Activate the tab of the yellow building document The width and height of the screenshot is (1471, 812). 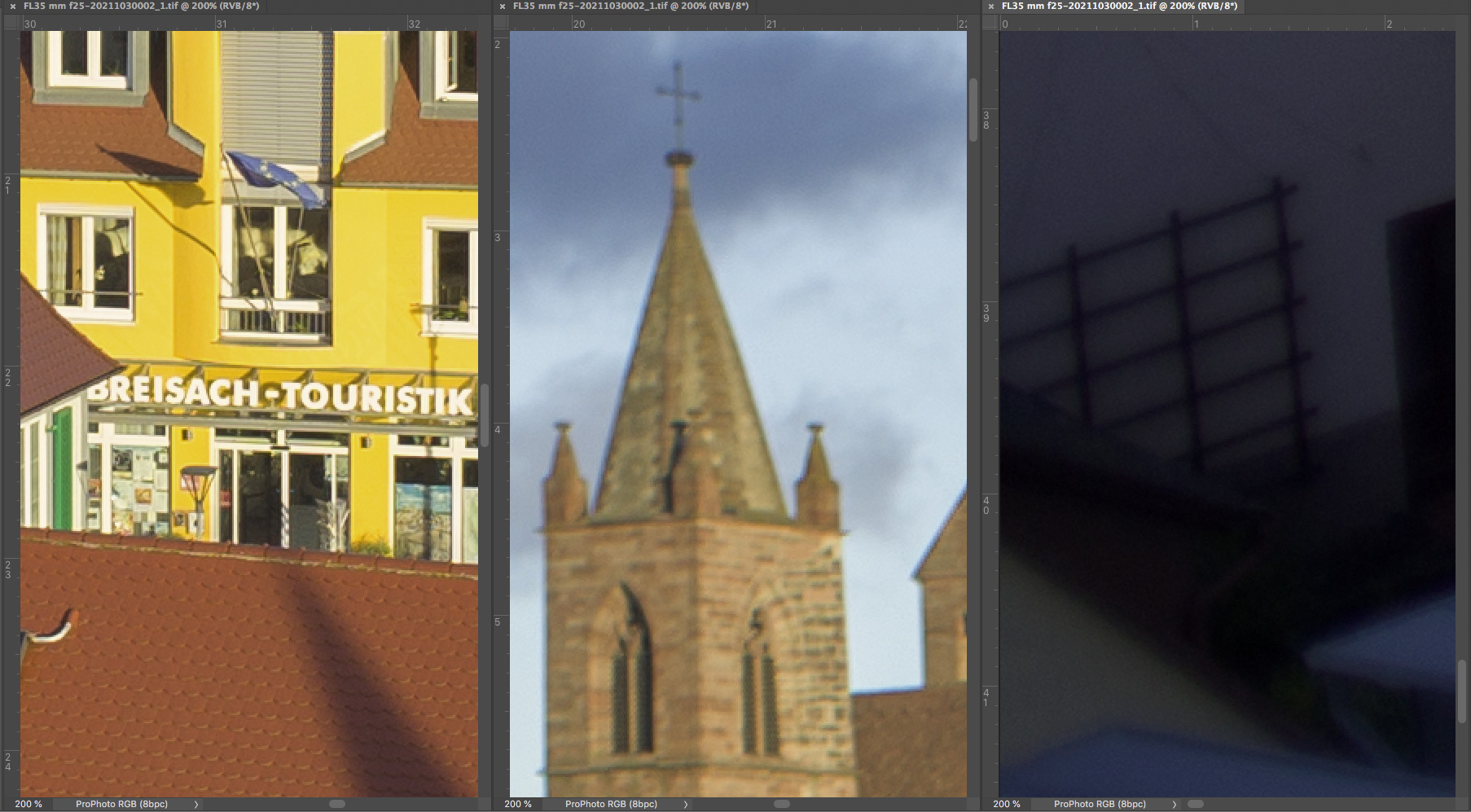click(x=141, y=7)
